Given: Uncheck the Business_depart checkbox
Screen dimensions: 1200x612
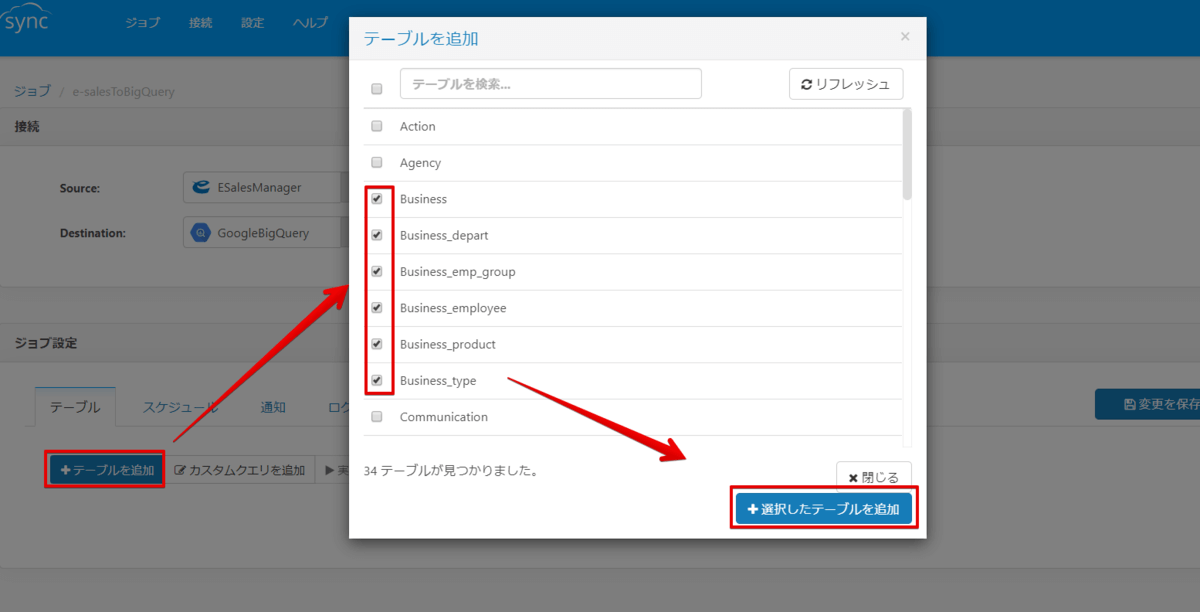Looking at the screenshot, I should point(377,235).
